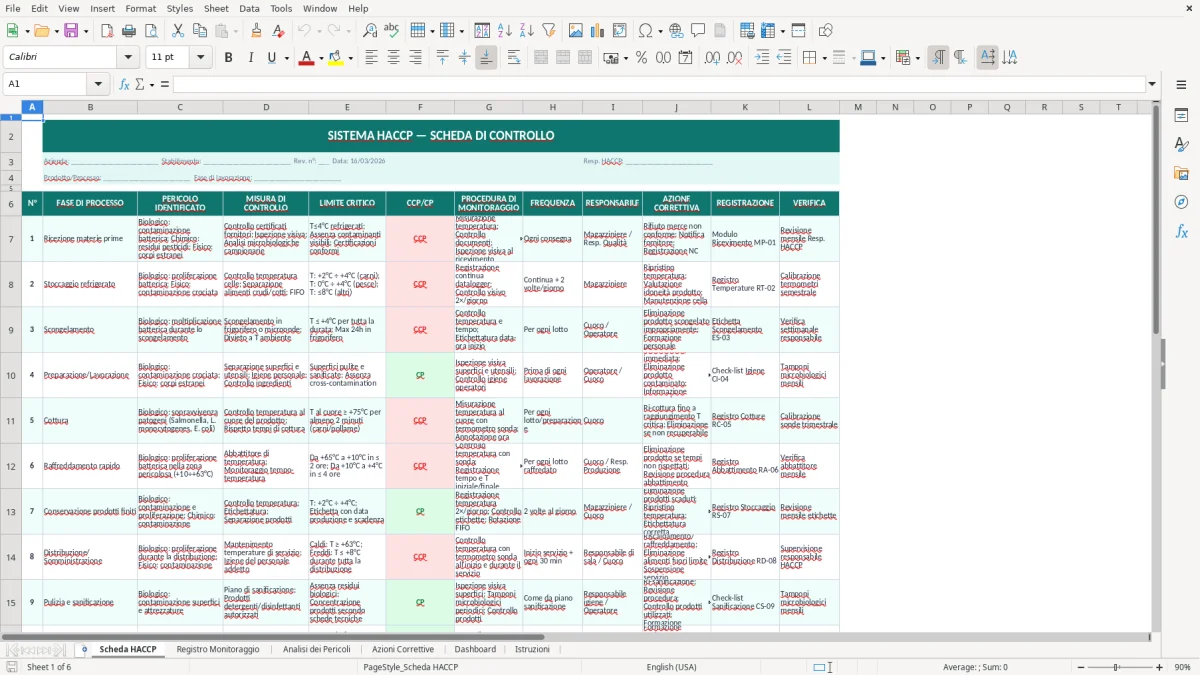Copy selection using the Copy icon
This screenshot has height=675, width=1200.
tap(199, 31)
